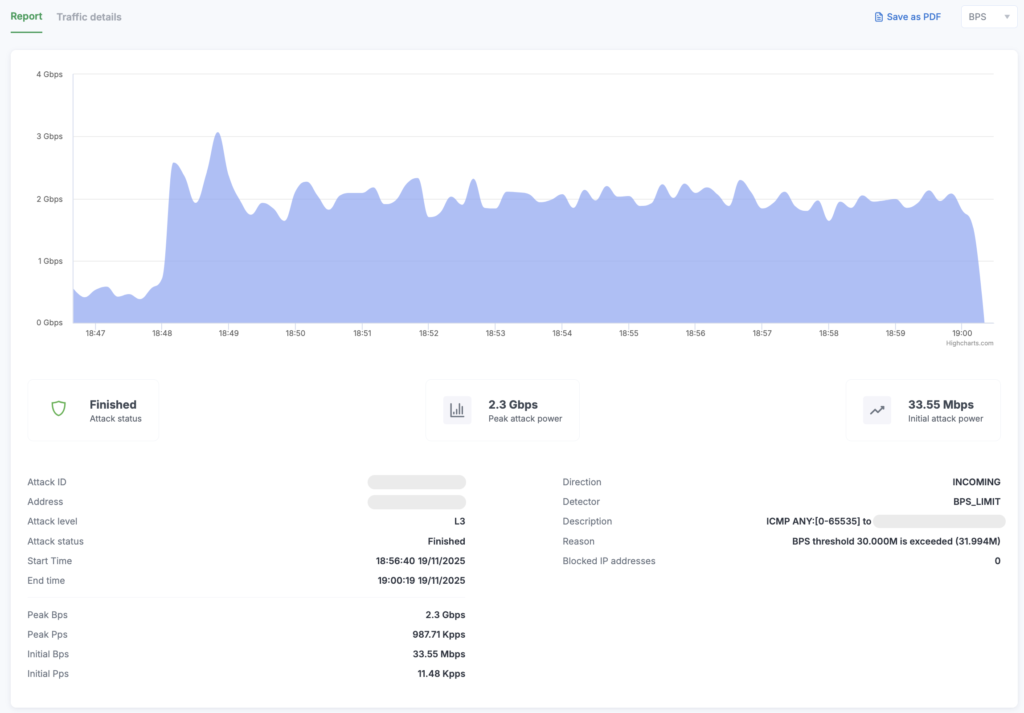Click the BPS_LIMIT detector value
Image resolution: width=1024 pixels, height=713 pixels.
[975, 502]
